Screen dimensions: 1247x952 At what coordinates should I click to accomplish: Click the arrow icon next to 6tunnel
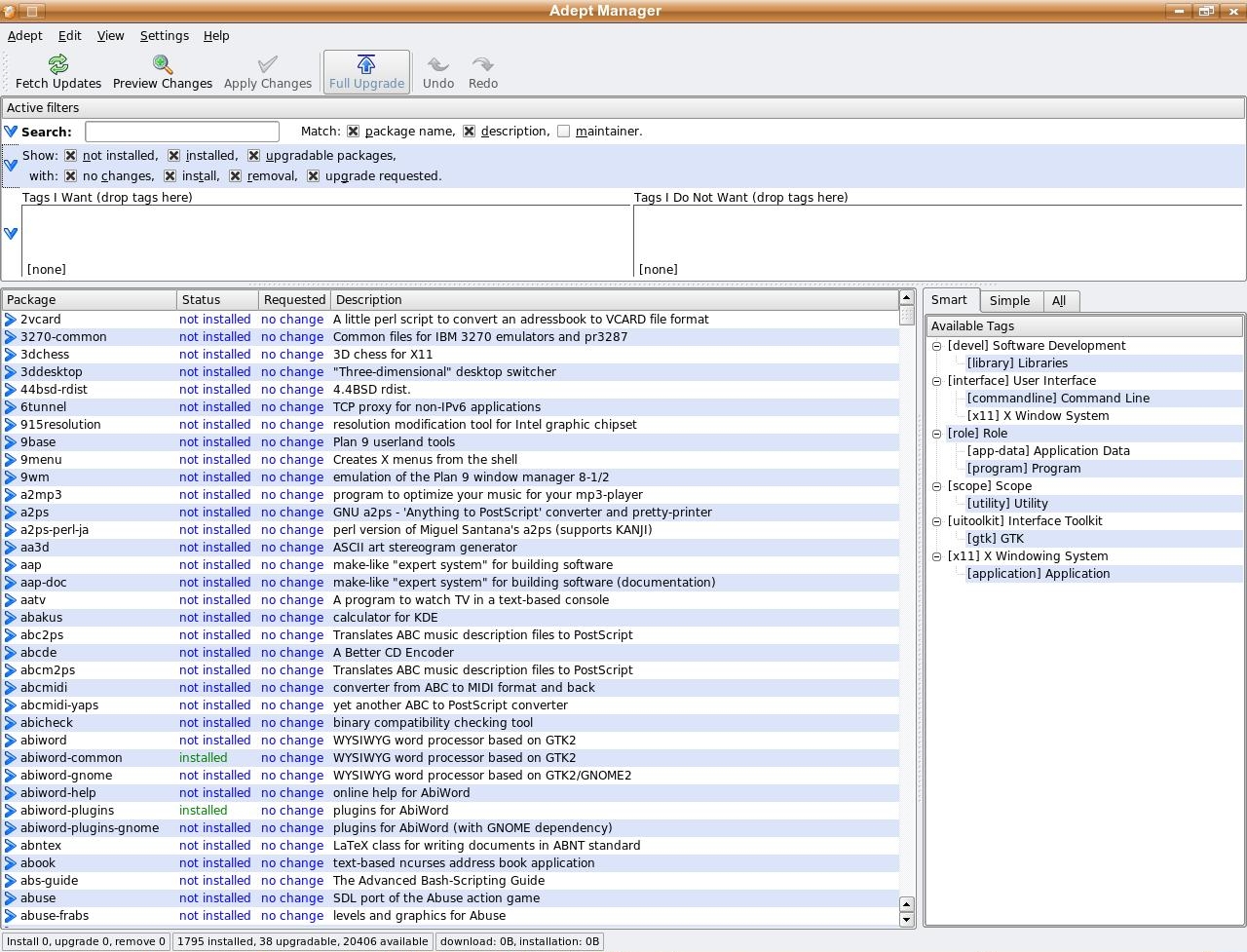pos(11,407)
